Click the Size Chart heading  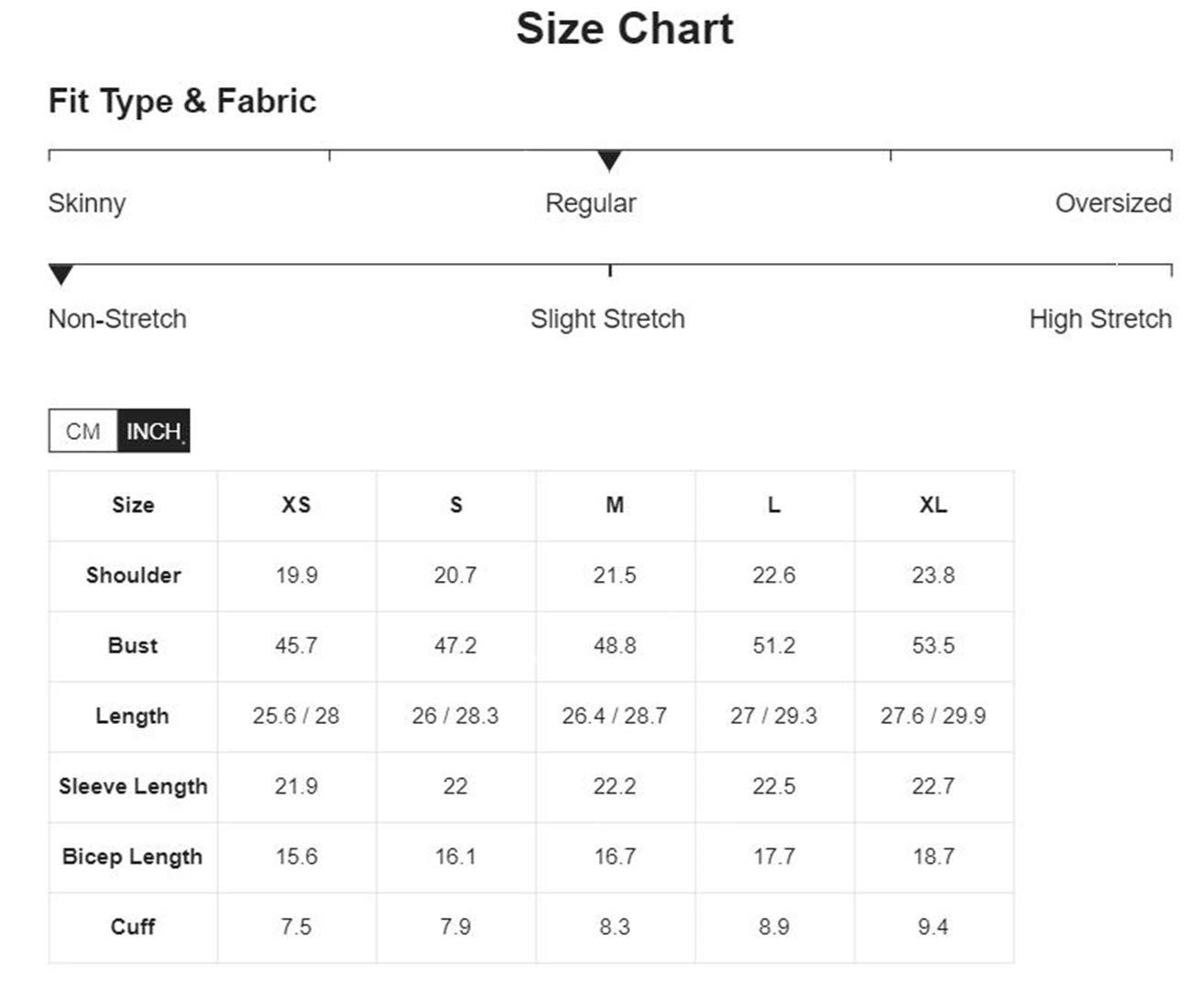(625, 29)
